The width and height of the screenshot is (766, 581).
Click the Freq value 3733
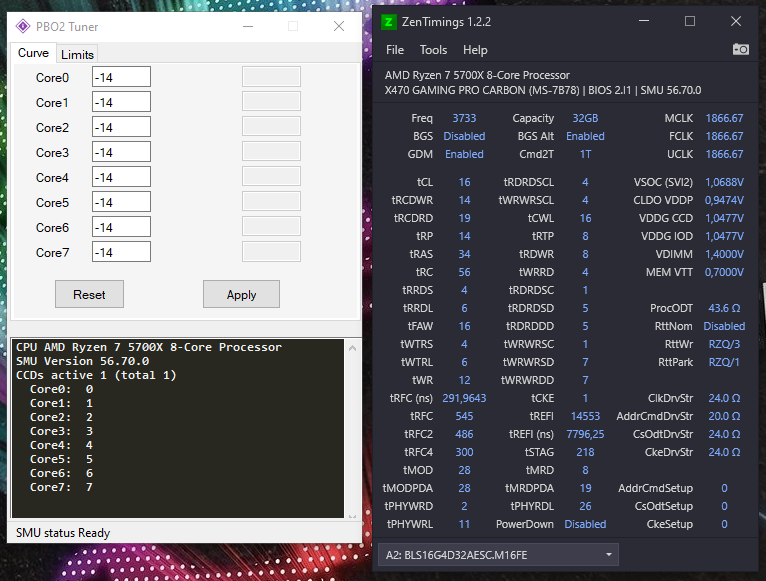[464, 118]
